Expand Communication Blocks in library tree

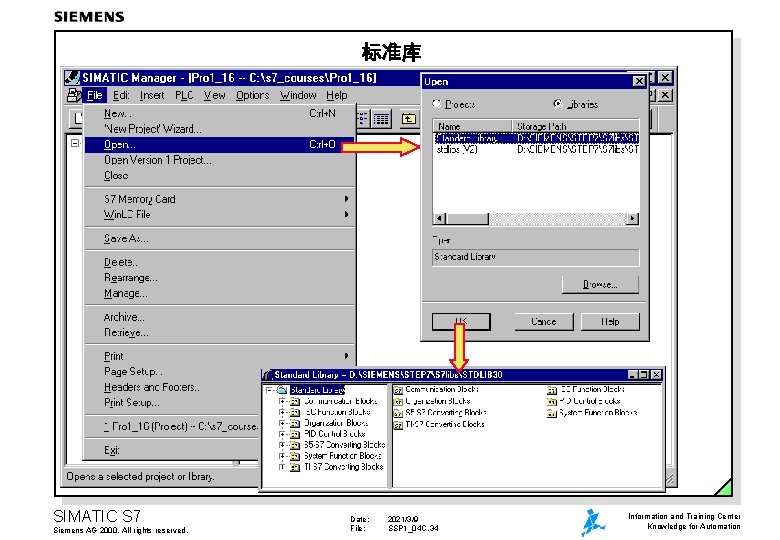282,401
